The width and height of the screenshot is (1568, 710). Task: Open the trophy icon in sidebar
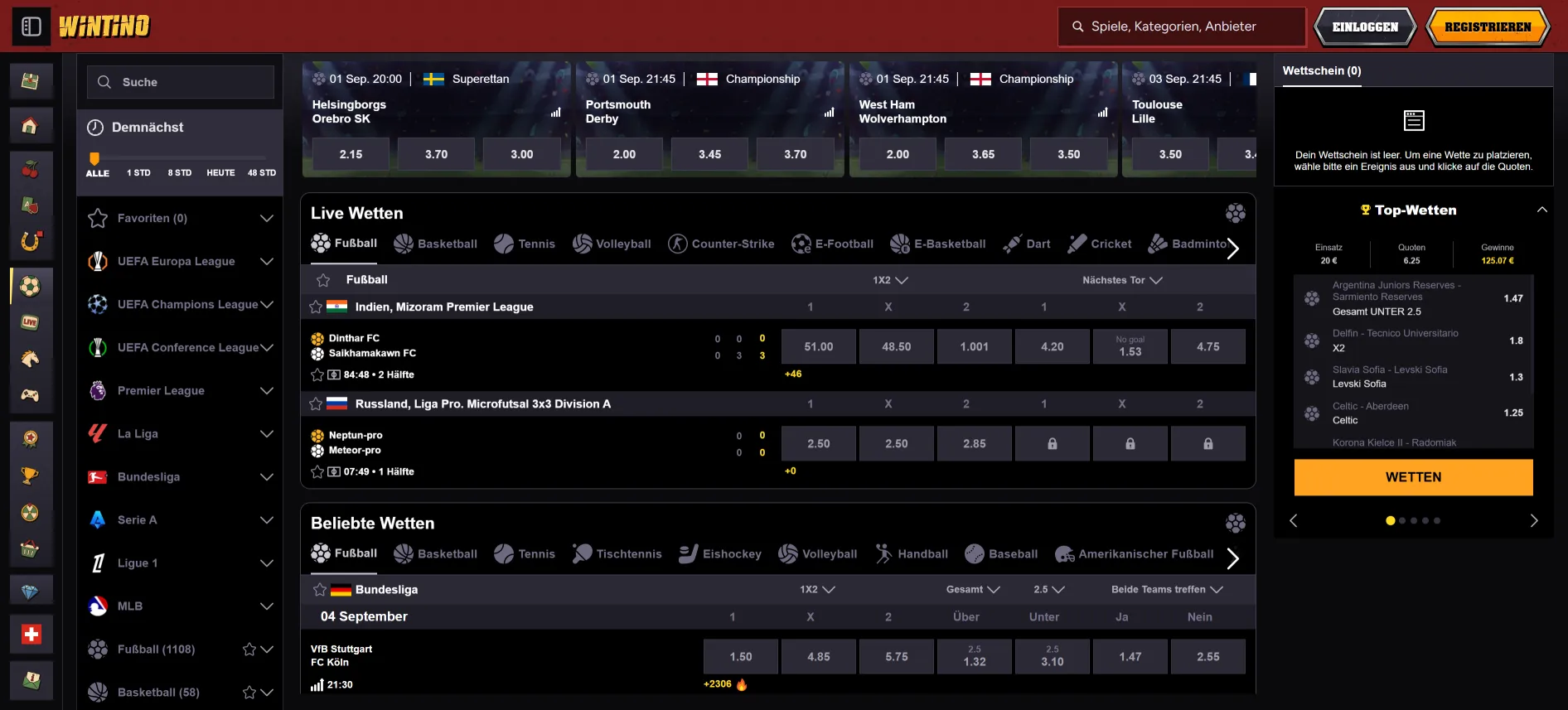click(x=31, y=476)
